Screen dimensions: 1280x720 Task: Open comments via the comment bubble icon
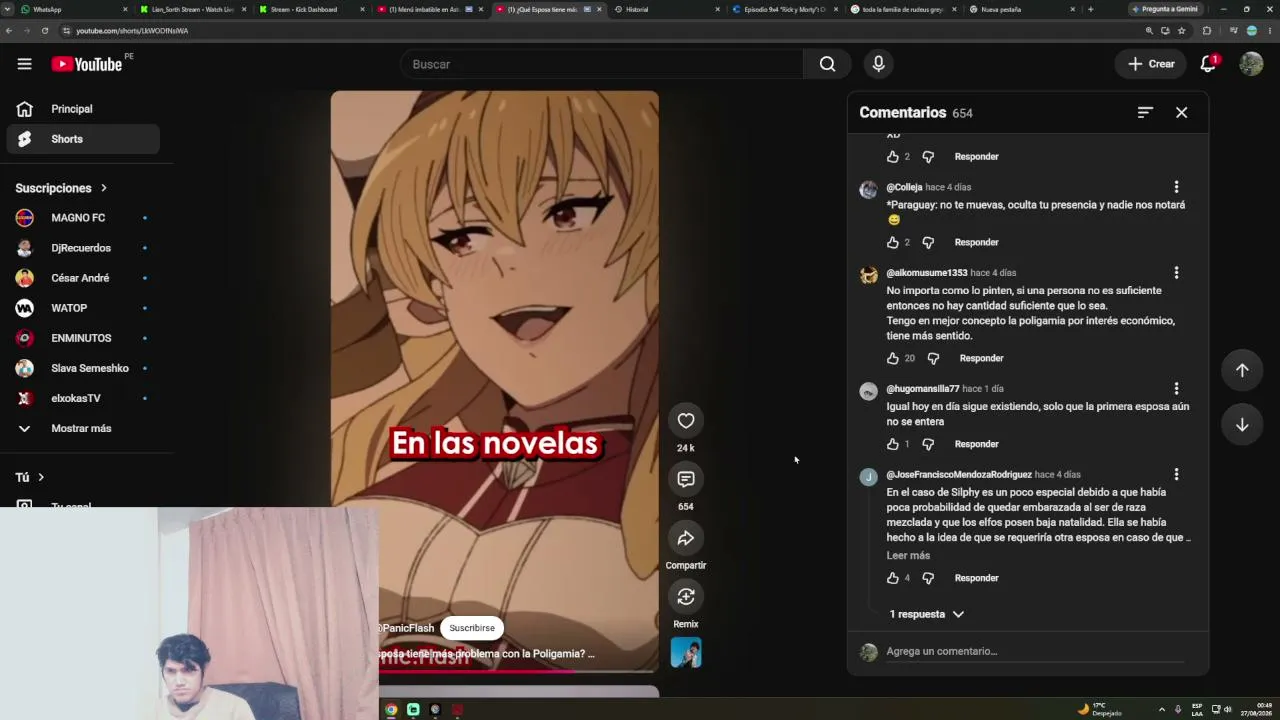tap(685, 480)
